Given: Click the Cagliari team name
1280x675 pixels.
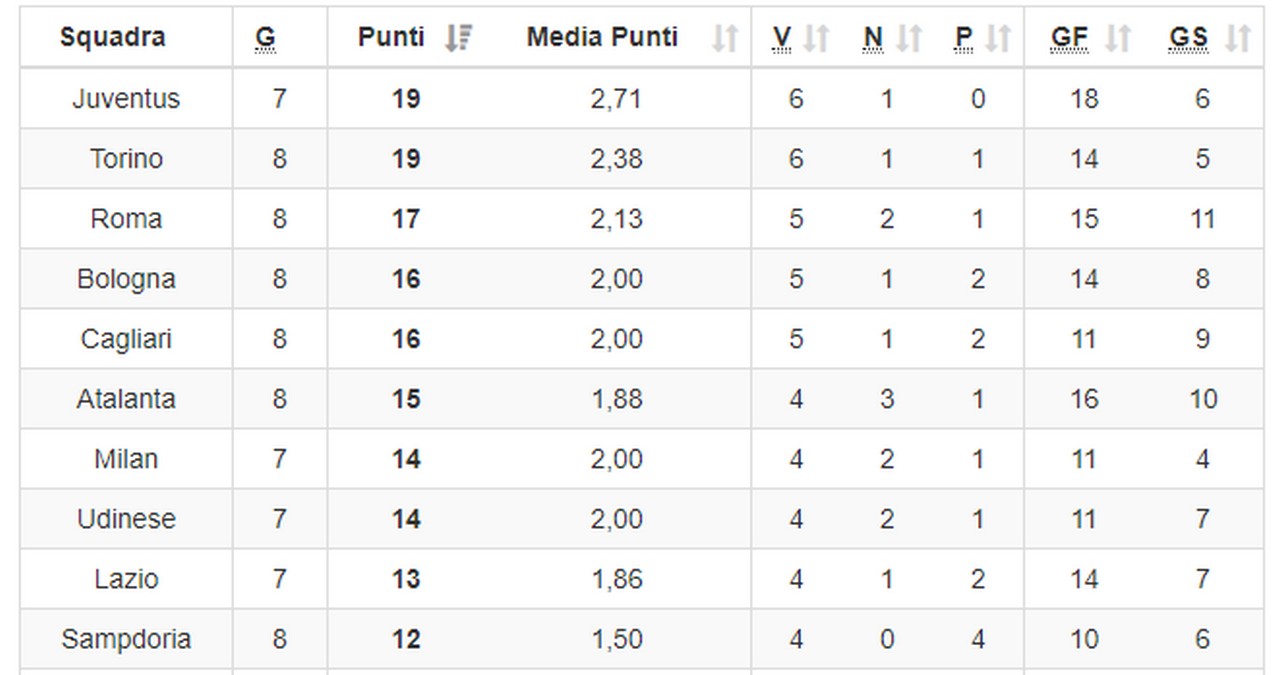Looking at the screenshot, I should coord(126,339).
